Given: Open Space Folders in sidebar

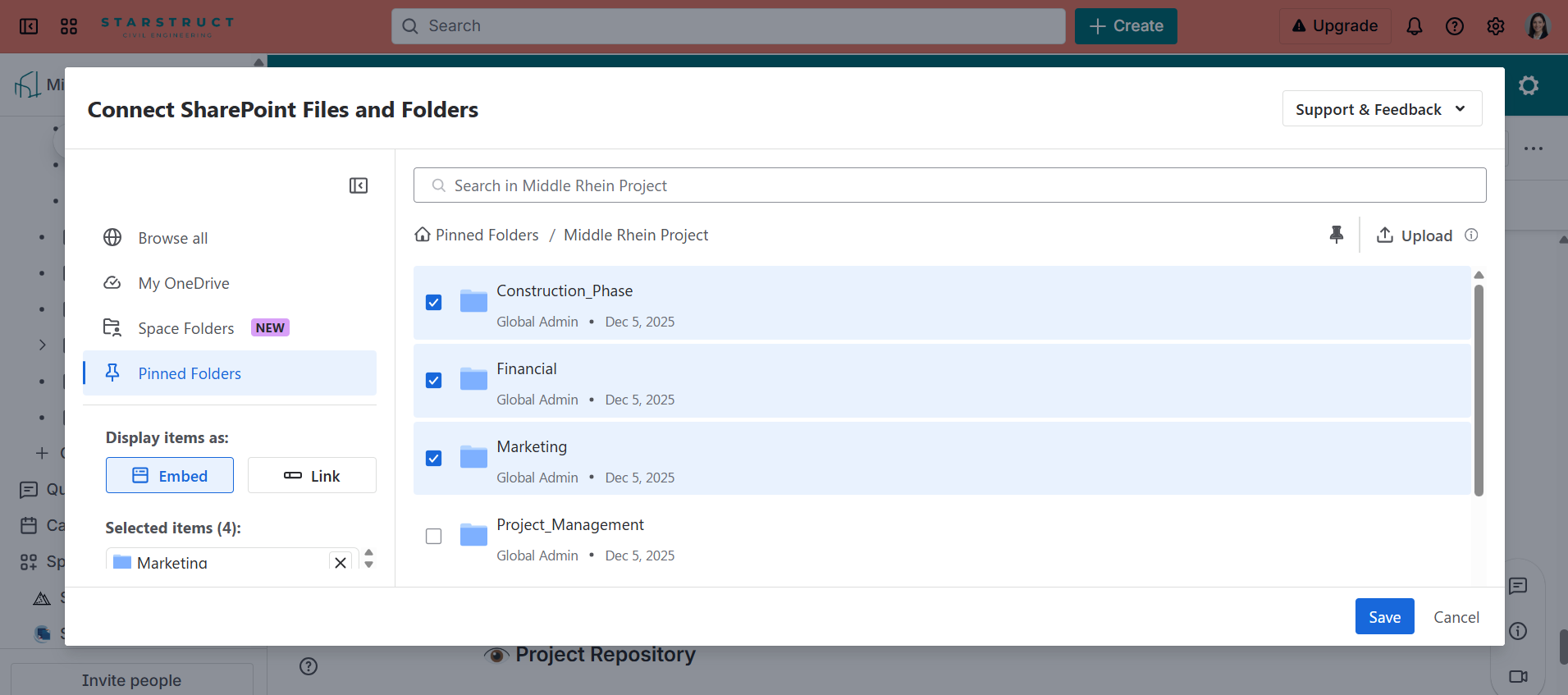Looking at the screenshot, I should click(x=185, y=328).
